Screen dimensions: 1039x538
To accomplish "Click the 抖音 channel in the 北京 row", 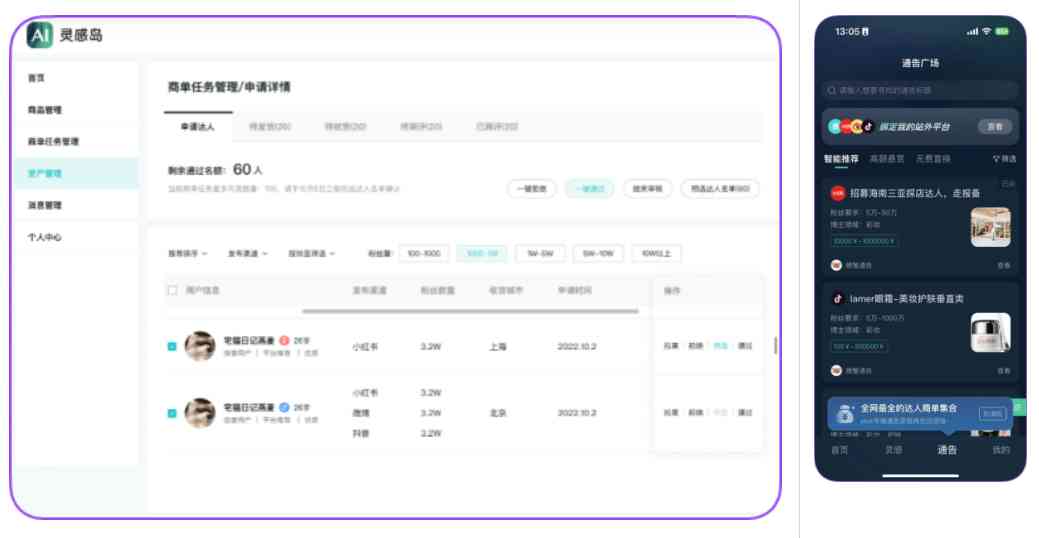I will [x=361, y=433].
